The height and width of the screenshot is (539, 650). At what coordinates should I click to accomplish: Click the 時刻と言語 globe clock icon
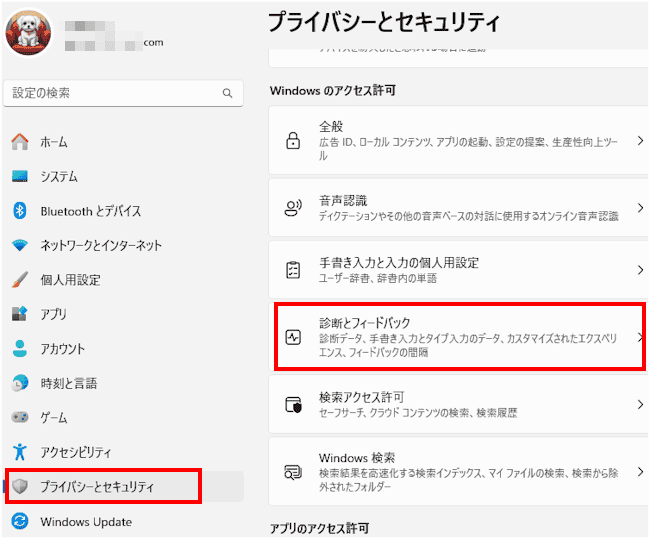pos(19,383)
